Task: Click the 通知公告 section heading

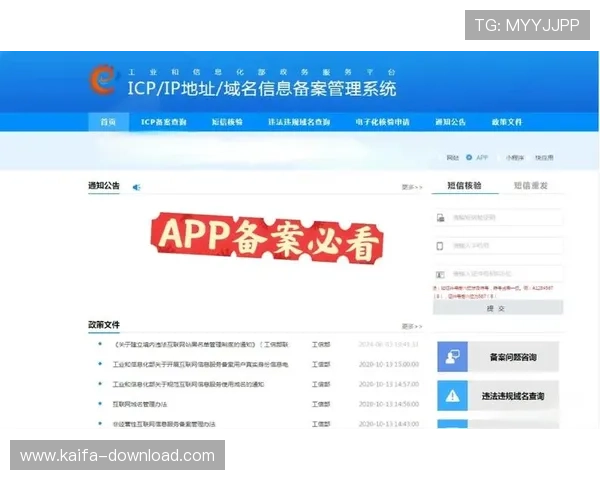Action: [x=104, y=186]
